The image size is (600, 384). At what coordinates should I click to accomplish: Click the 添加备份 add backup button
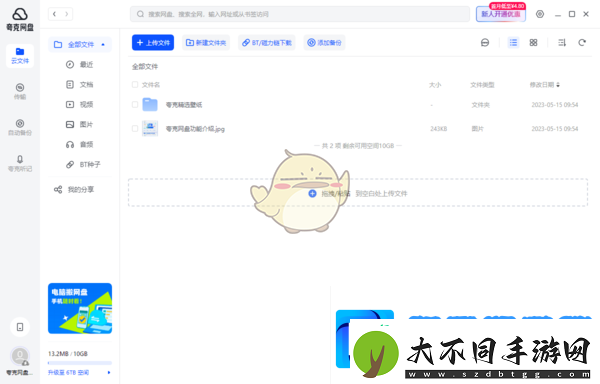tap(324, 42)
